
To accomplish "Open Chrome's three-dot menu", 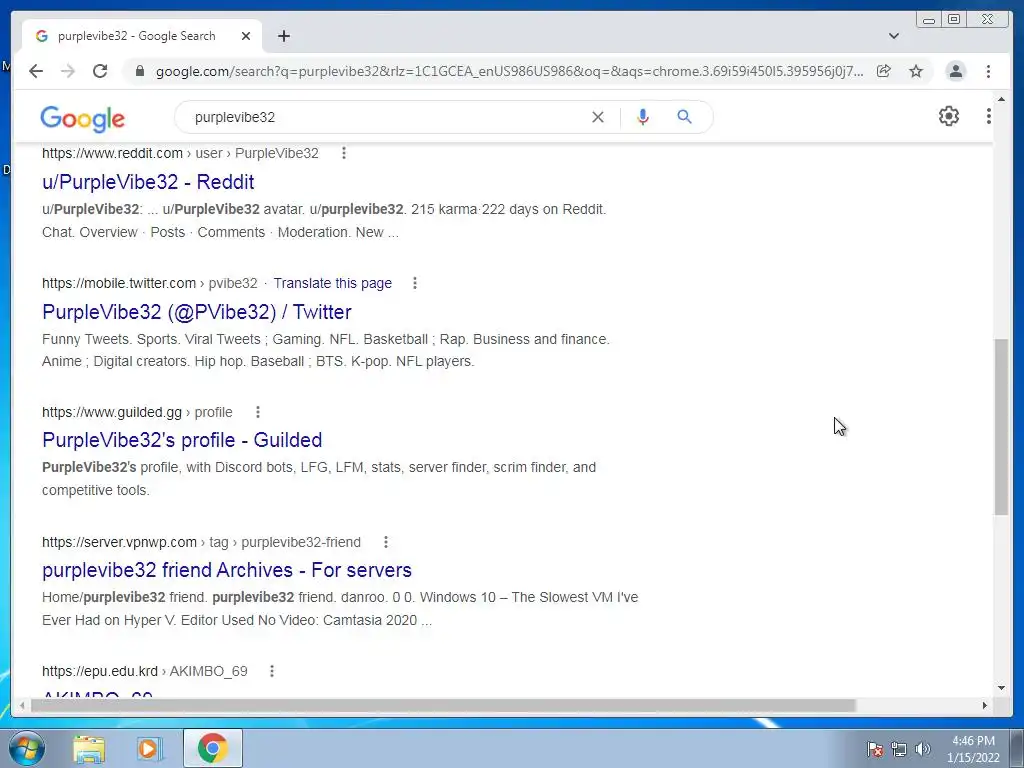I will point(988,71).
